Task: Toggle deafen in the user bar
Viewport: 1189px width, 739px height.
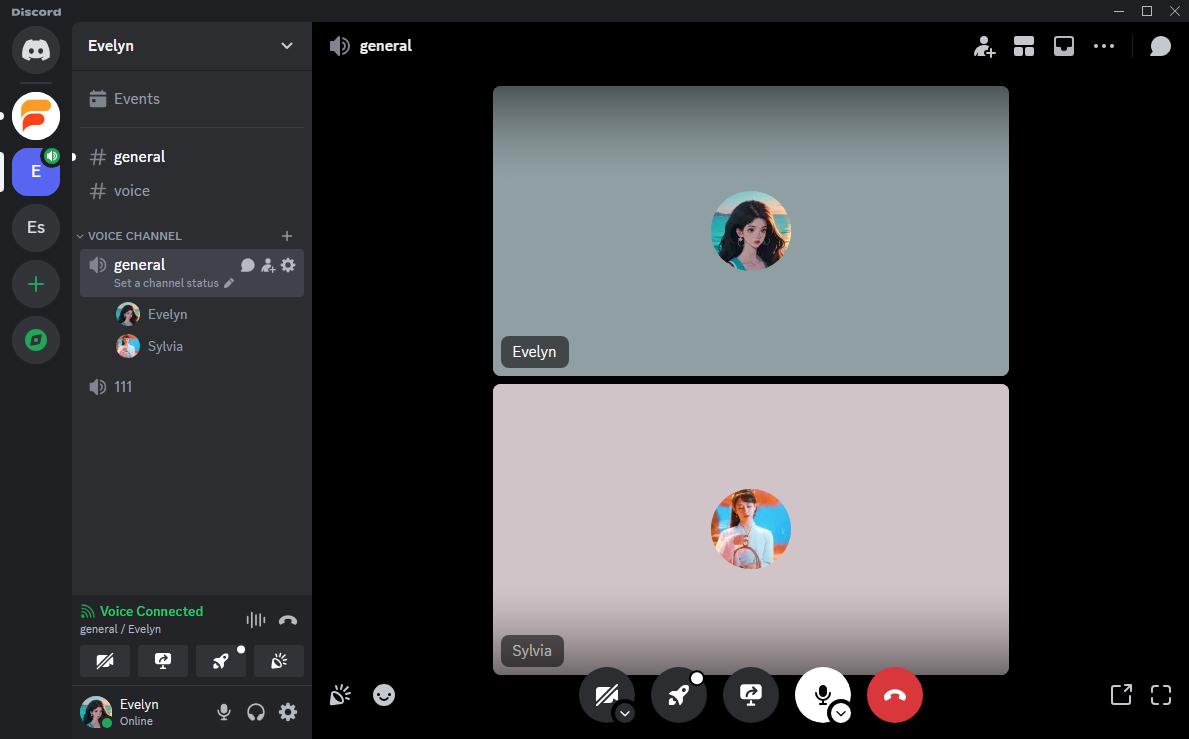Action: (255, 712)
